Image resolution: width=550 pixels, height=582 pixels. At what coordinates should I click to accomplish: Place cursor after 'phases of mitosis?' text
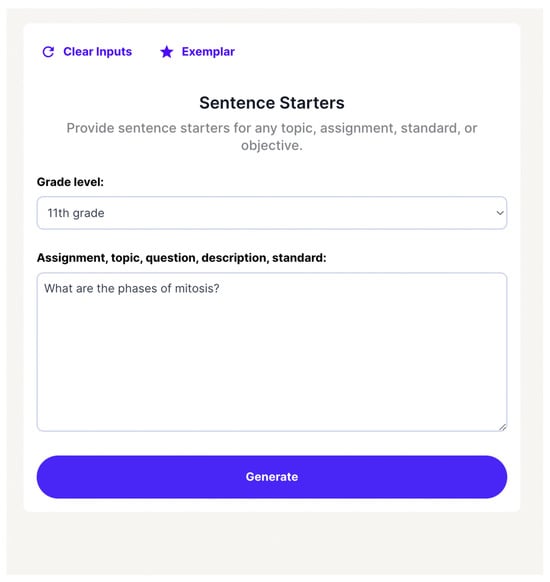(x=220, y=289)
